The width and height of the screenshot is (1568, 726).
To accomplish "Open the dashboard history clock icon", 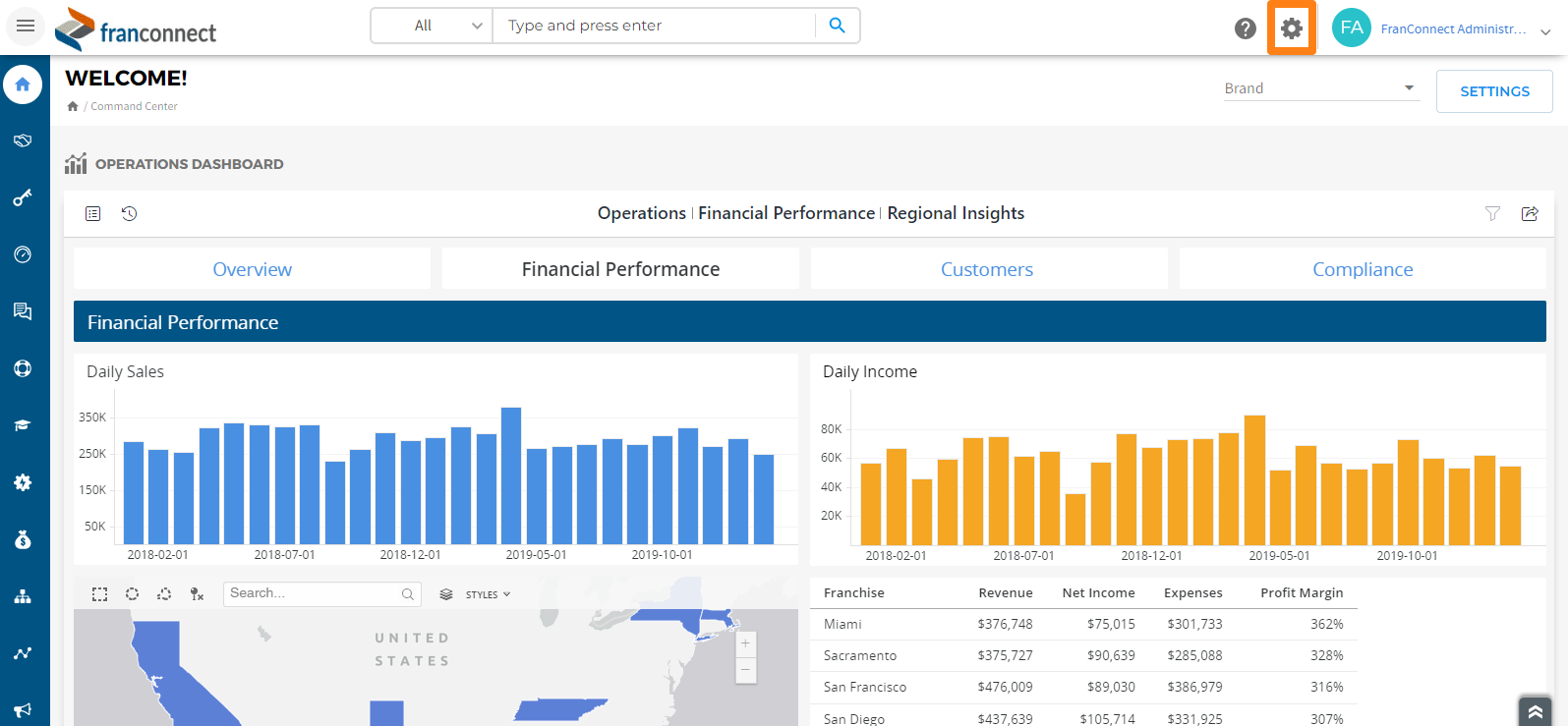I will click(130, 213).
